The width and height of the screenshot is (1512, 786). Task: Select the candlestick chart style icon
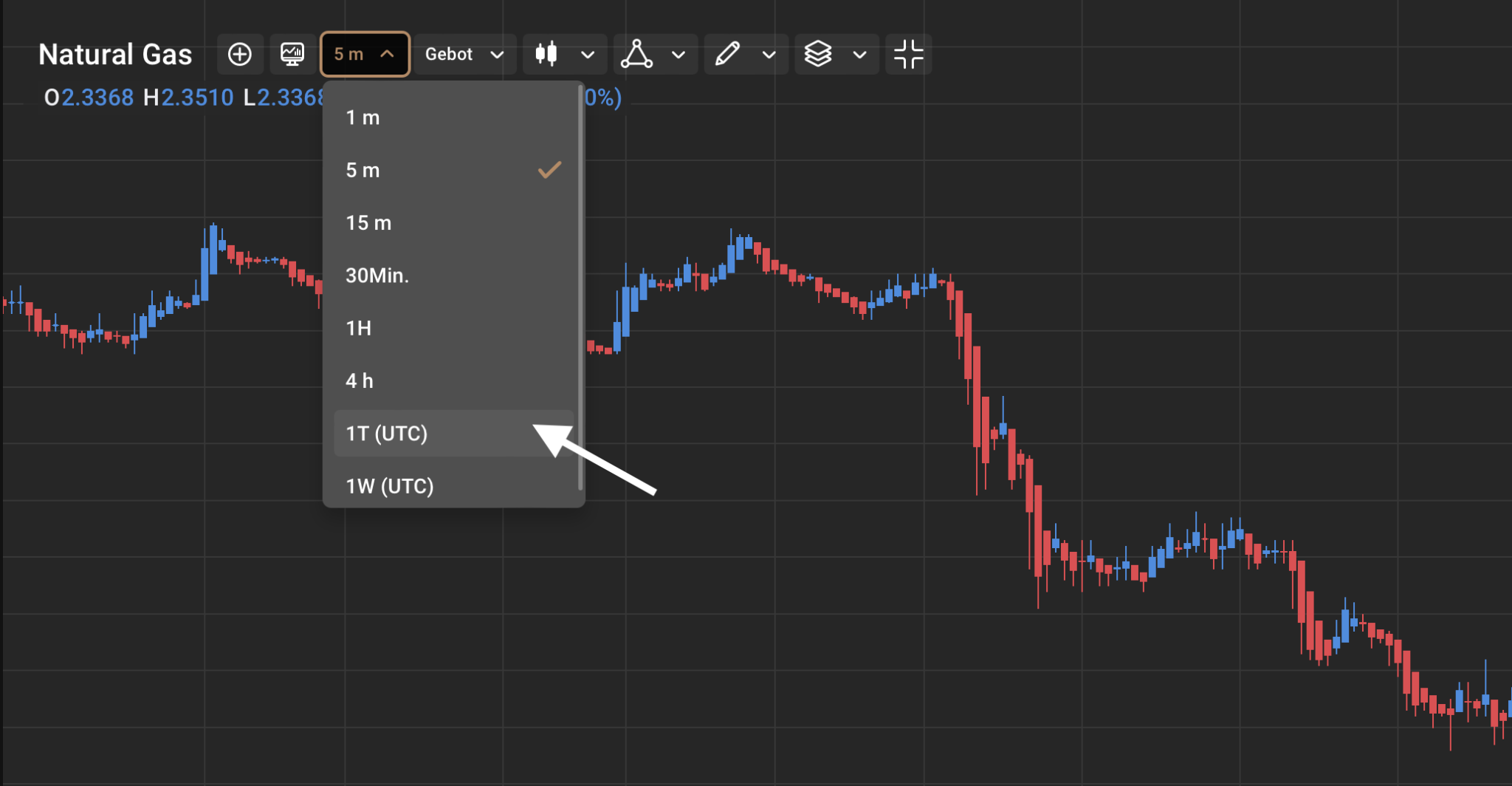tap(547, 54)
